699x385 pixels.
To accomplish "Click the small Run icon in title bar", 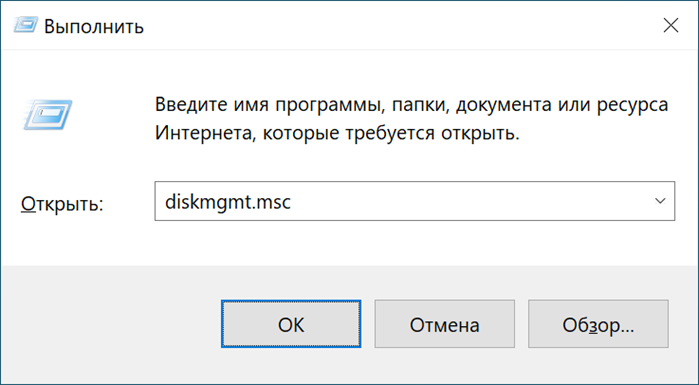I will 25,25.
